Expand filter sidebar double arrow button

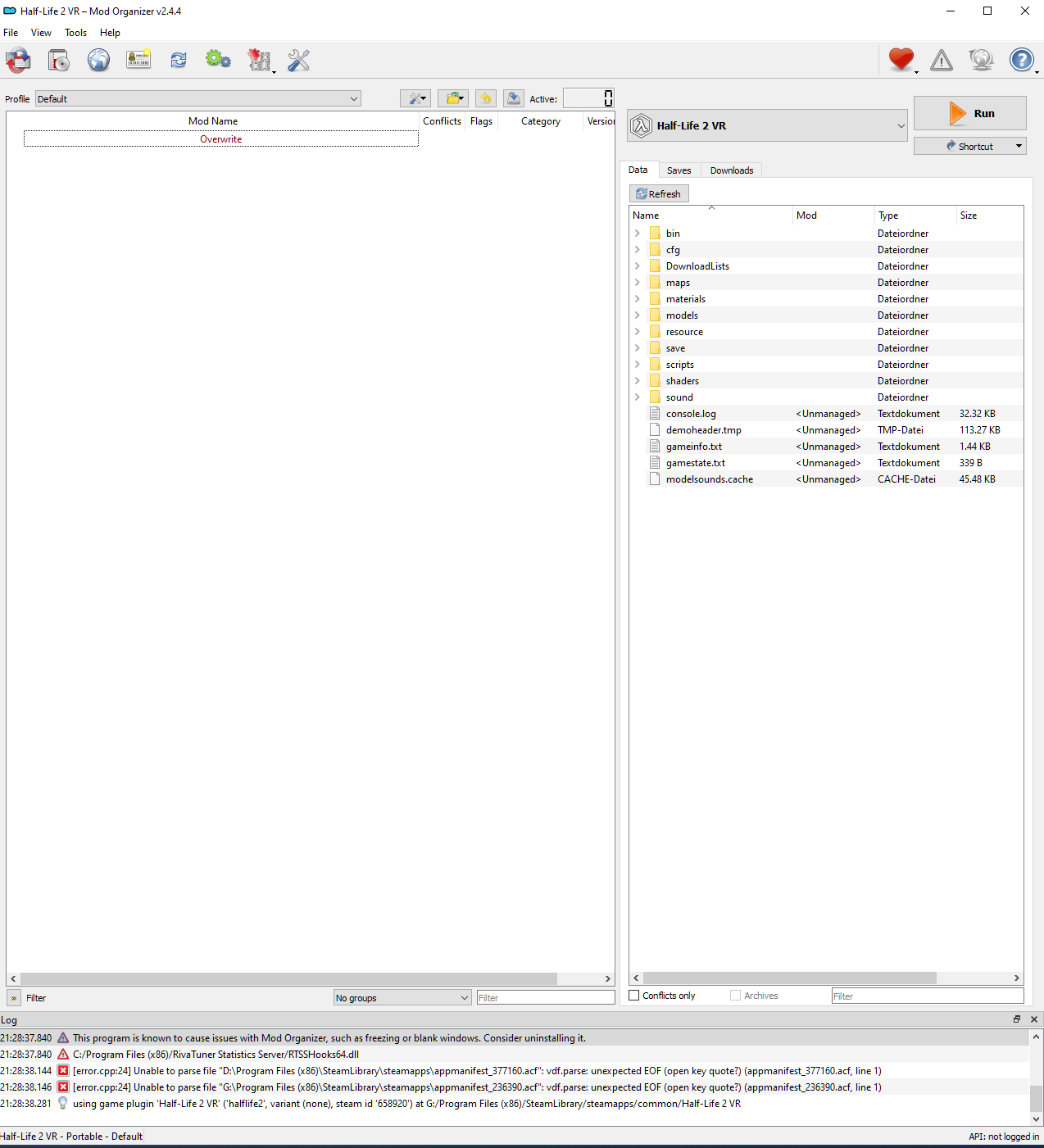(x=14, y=998)
